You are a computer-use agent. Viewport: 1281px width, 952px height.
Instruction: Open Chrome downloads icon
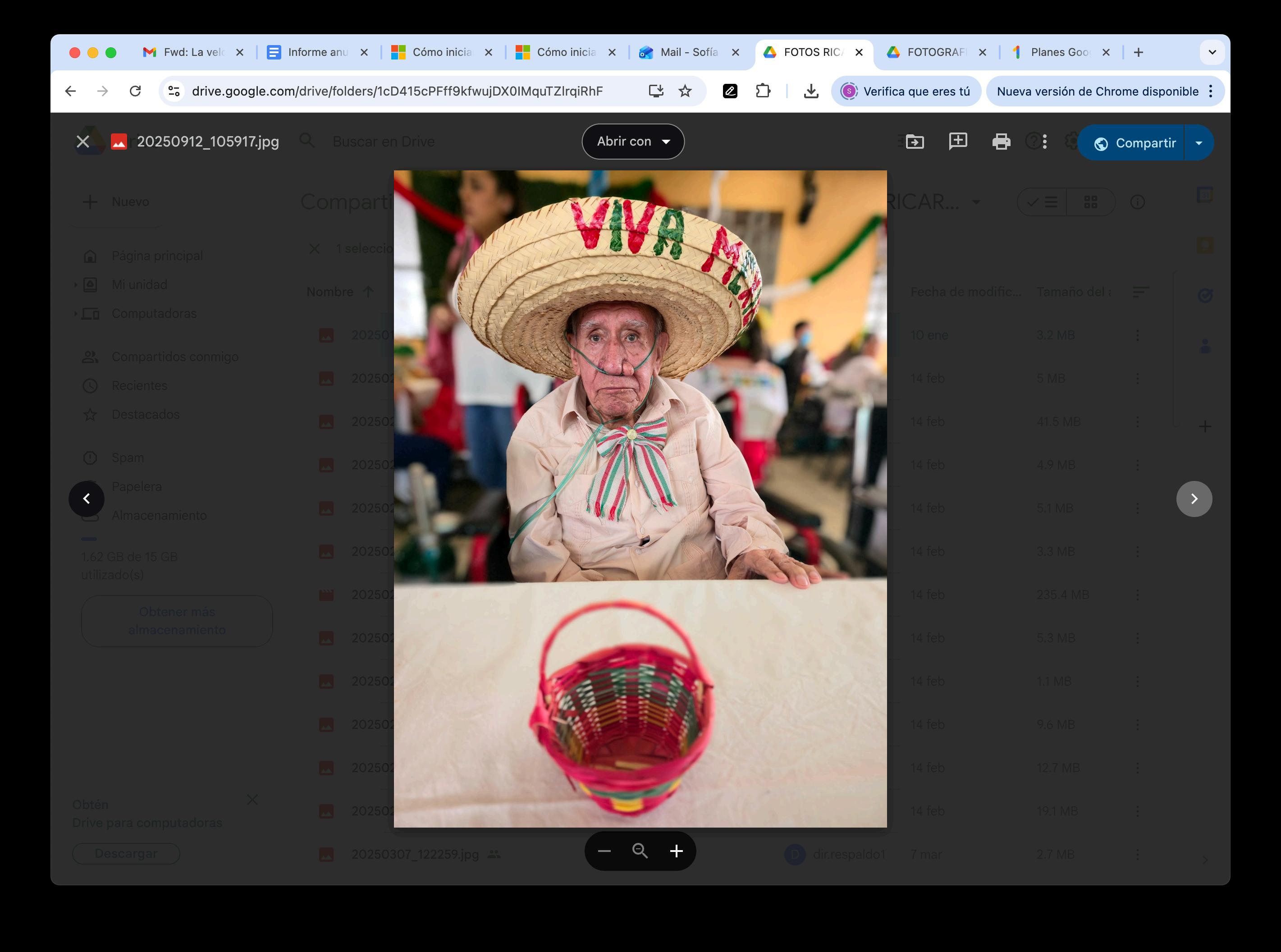pyautogui.click(x=811, y=91)
